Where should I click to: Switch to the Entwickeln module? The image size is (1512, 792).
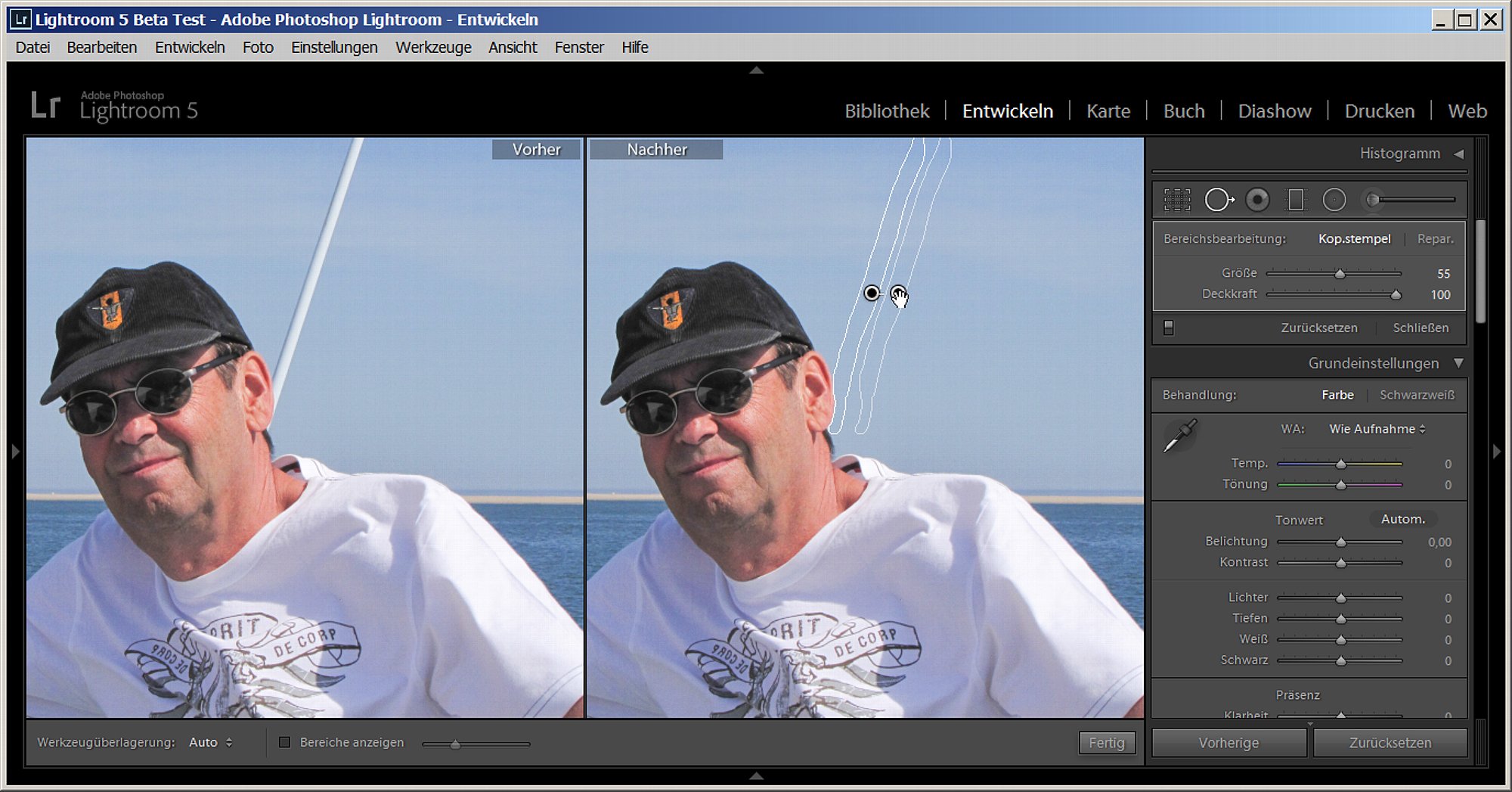pyautogui.click(x=1008, y=111)
